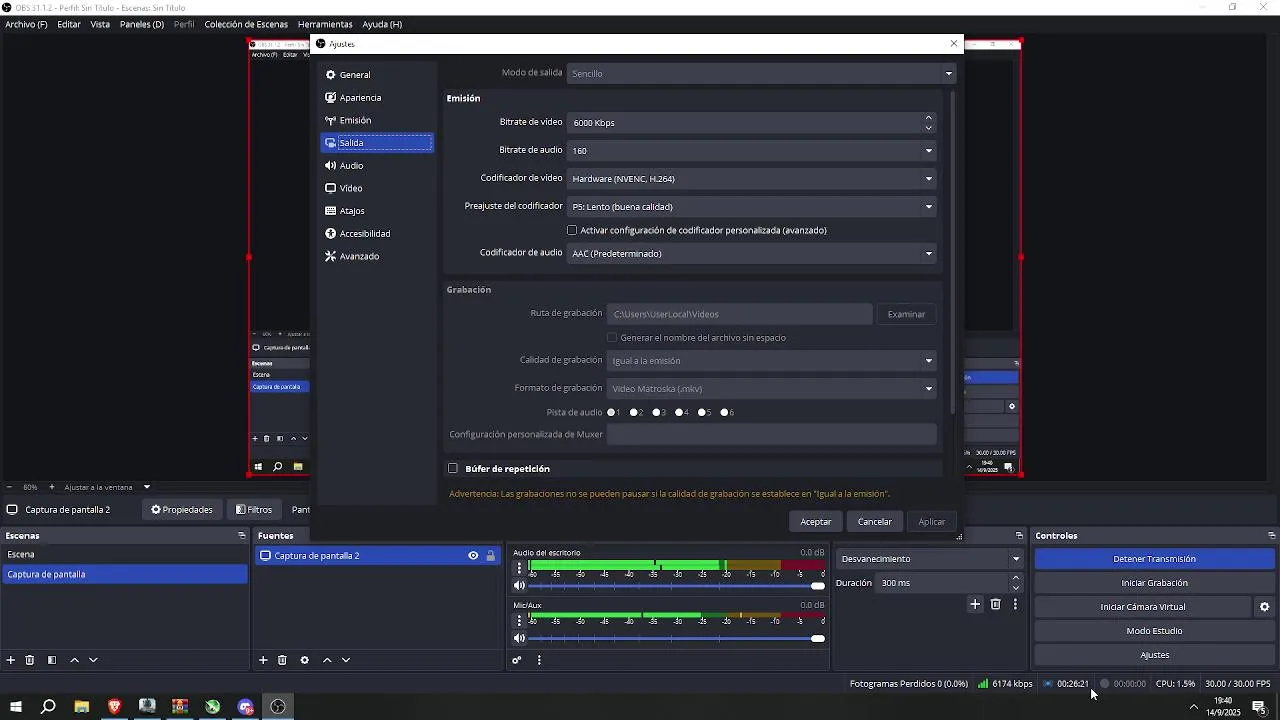Open Editar menu
This screenshot has height=720, width=1280.
click(x=69, y=24)
